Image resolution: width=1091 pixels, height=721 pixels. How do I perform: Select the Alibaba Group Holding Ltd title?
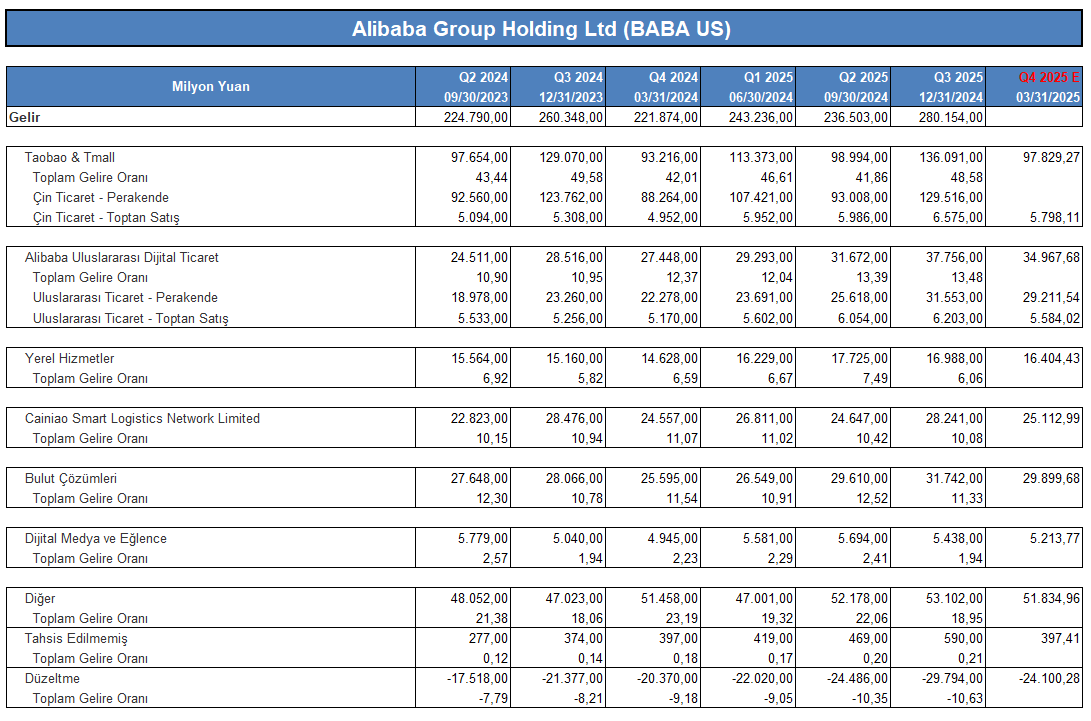[x=541, y=29]
